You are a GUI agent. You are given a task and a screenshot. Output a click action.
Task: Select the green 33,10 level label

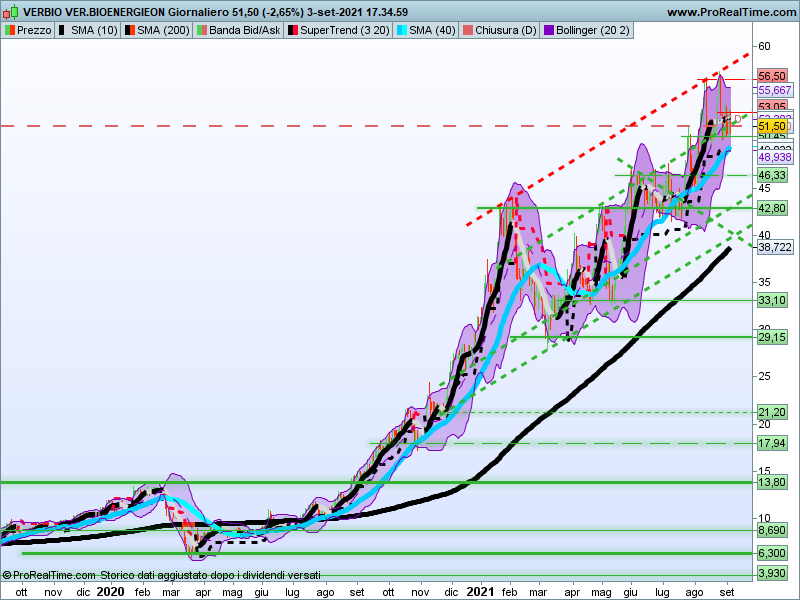point(772,300)
